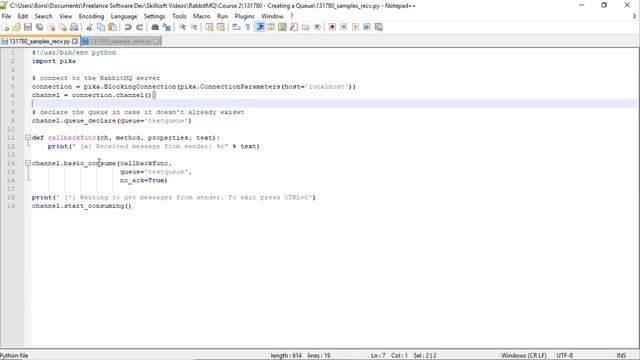The width and height of the screenshot is (640, 360).
Task: Open the Search menu
Action: (x=43, y=16)
